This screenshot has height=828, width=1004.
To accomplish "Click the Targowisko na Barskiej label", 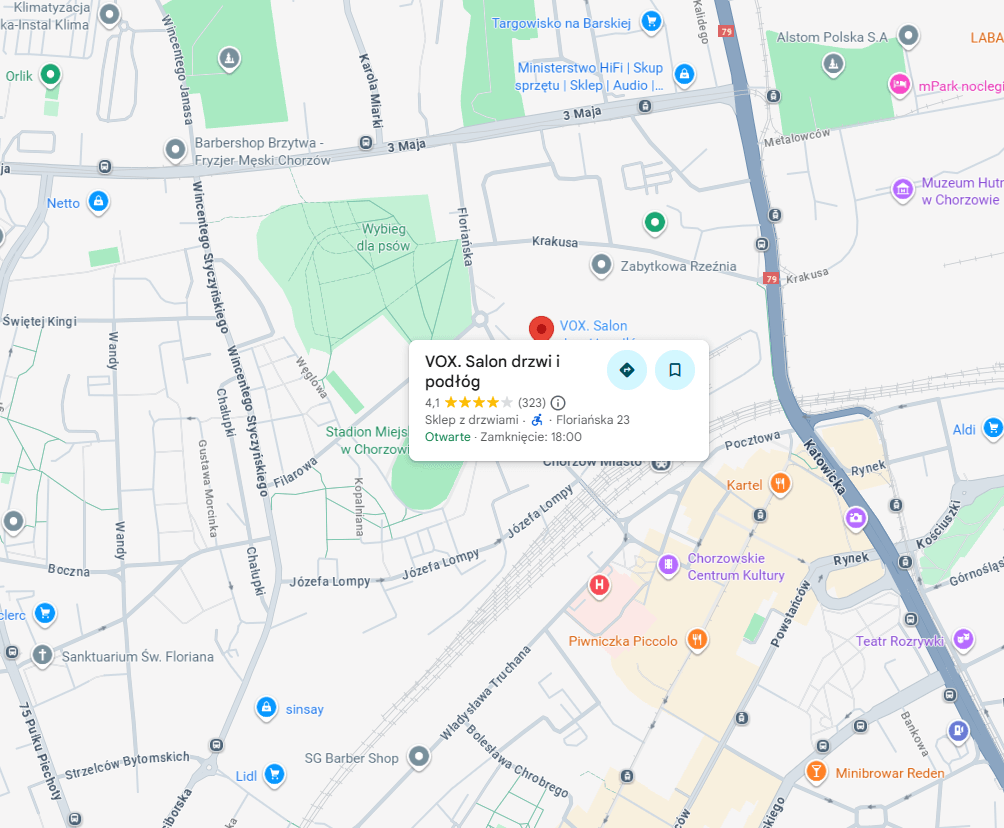I will click(x=561, y=23).
